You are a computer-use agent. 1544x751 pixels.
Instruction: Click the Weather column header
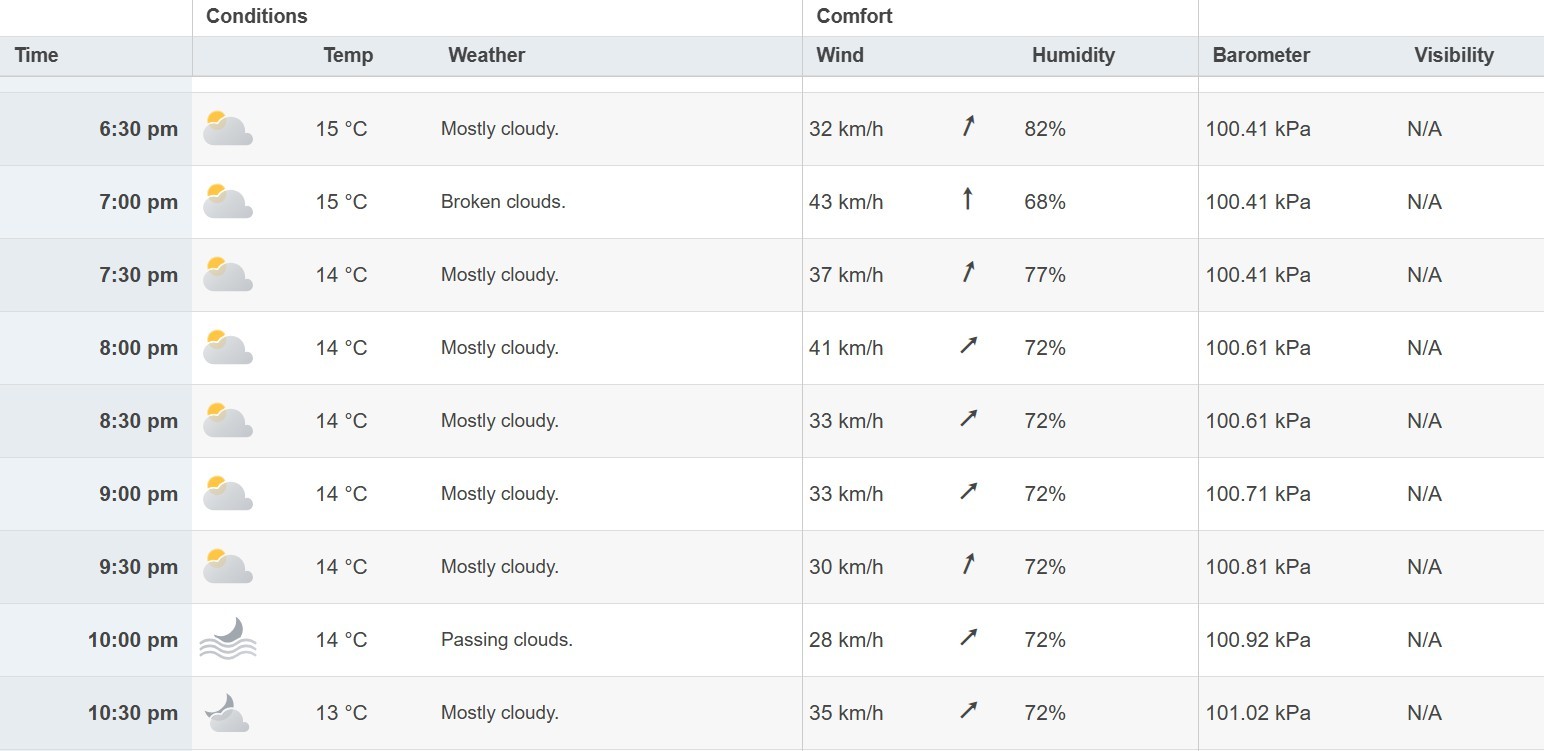[486, 55]
